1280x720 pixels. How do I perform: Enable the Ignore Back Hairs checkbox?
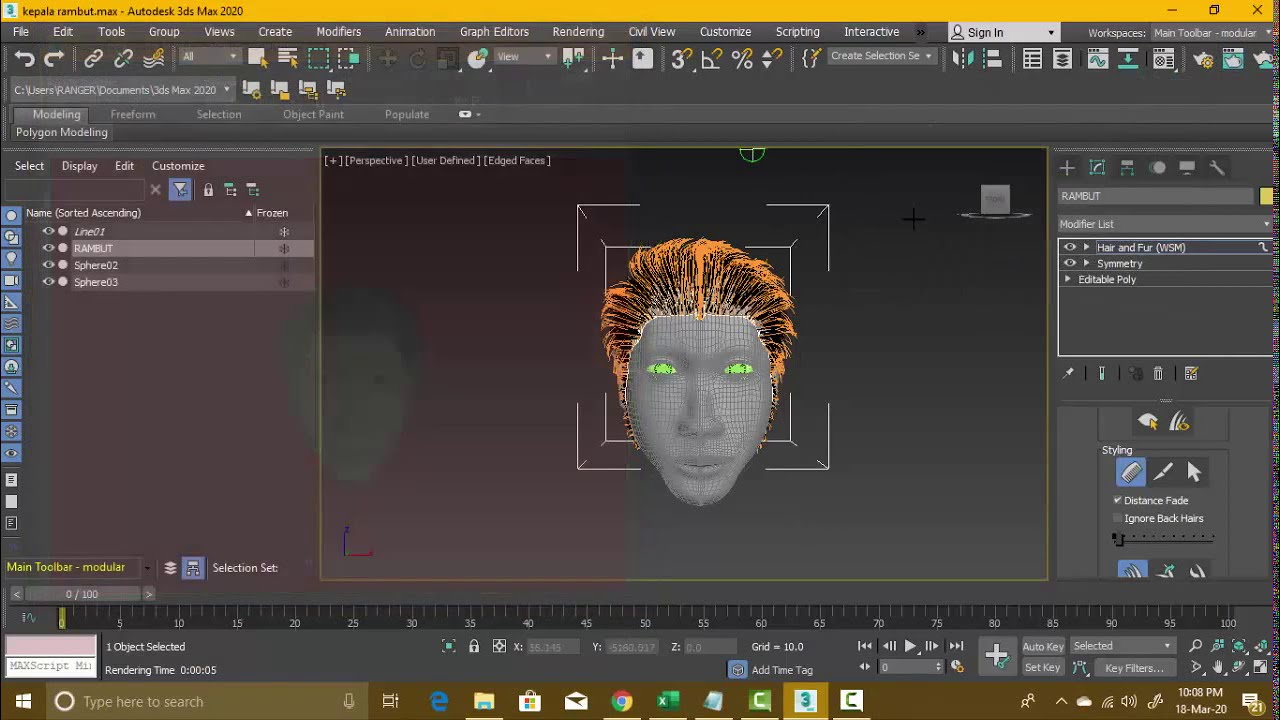pos(1118,518)
